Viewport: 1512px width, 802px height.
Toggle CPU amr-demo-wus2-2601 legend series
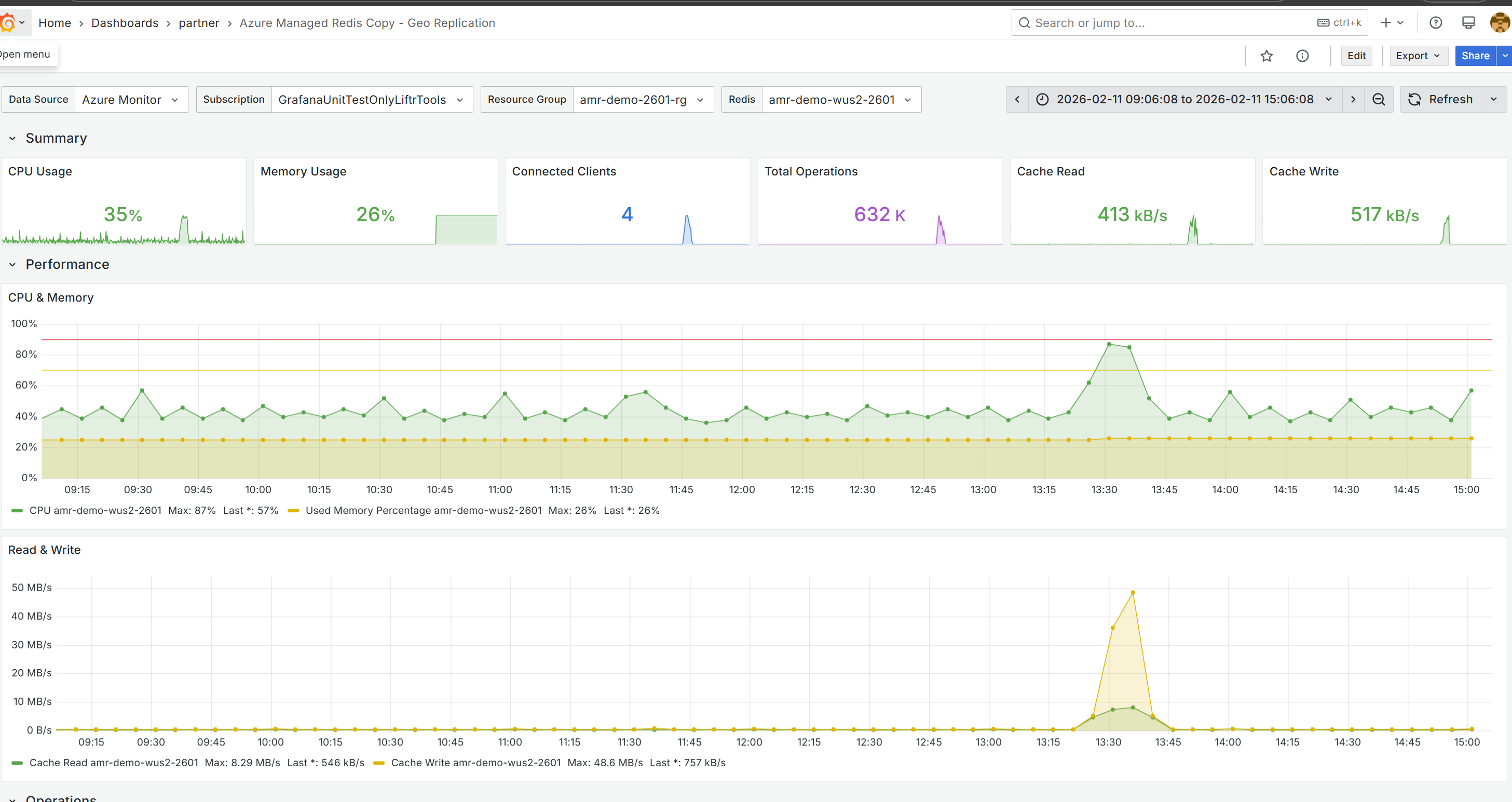click(95, 511)
